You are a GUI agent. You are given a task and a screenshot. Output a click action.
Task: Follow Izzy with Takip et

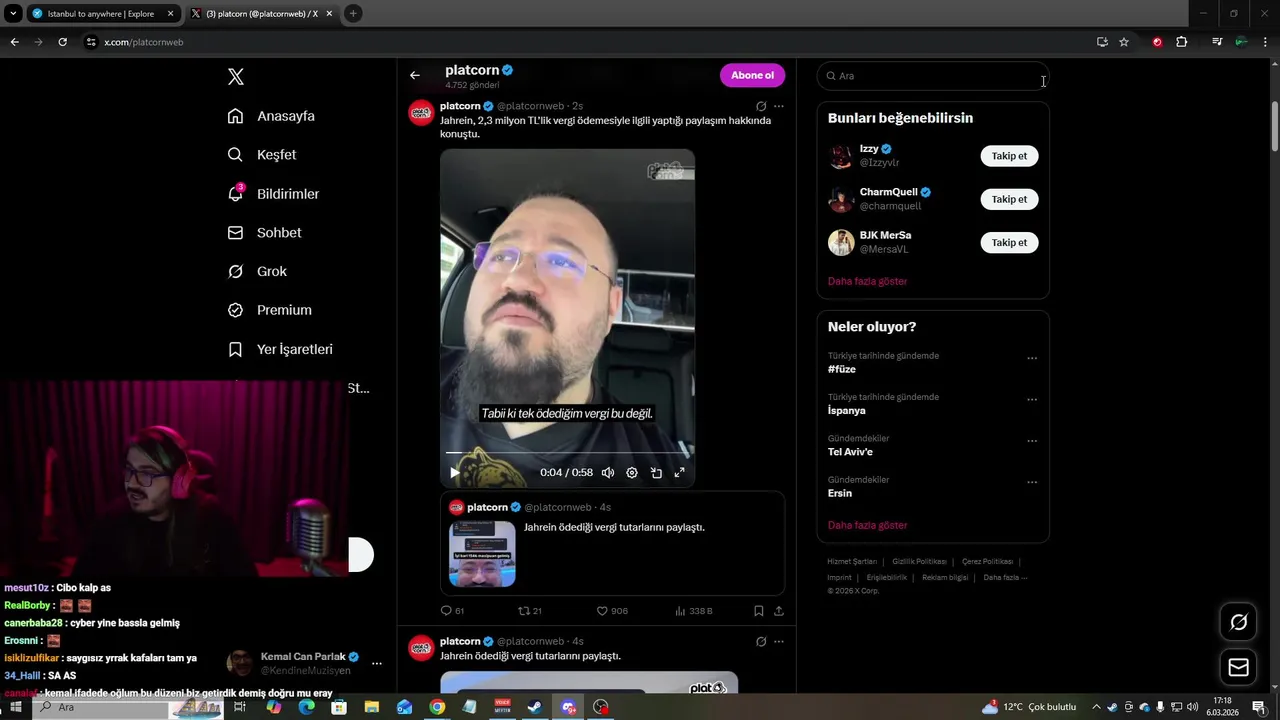(x=1009, y=156)
